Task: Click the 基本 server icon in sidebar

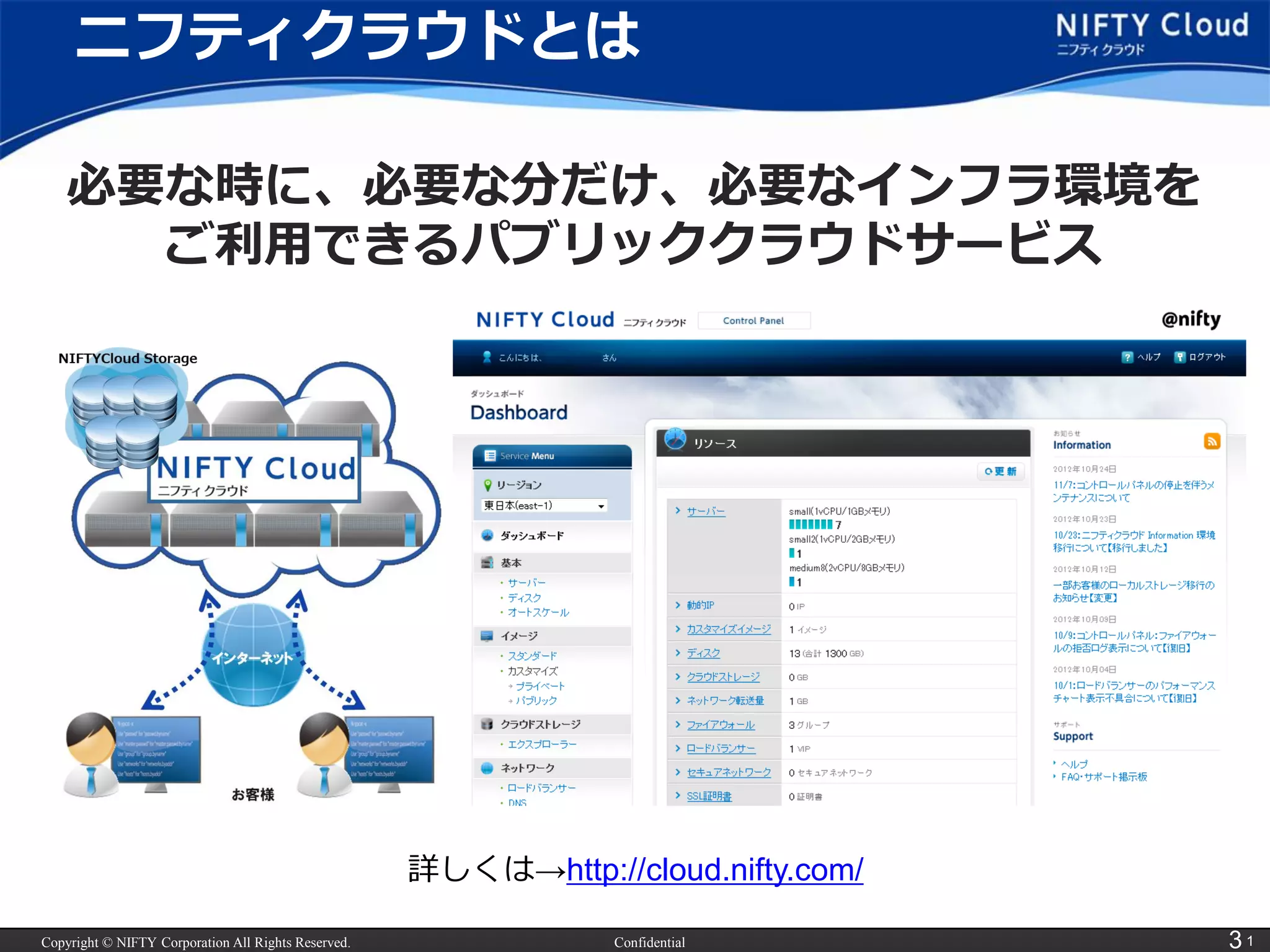Action: pyautogui.click(x=487, y=563)
